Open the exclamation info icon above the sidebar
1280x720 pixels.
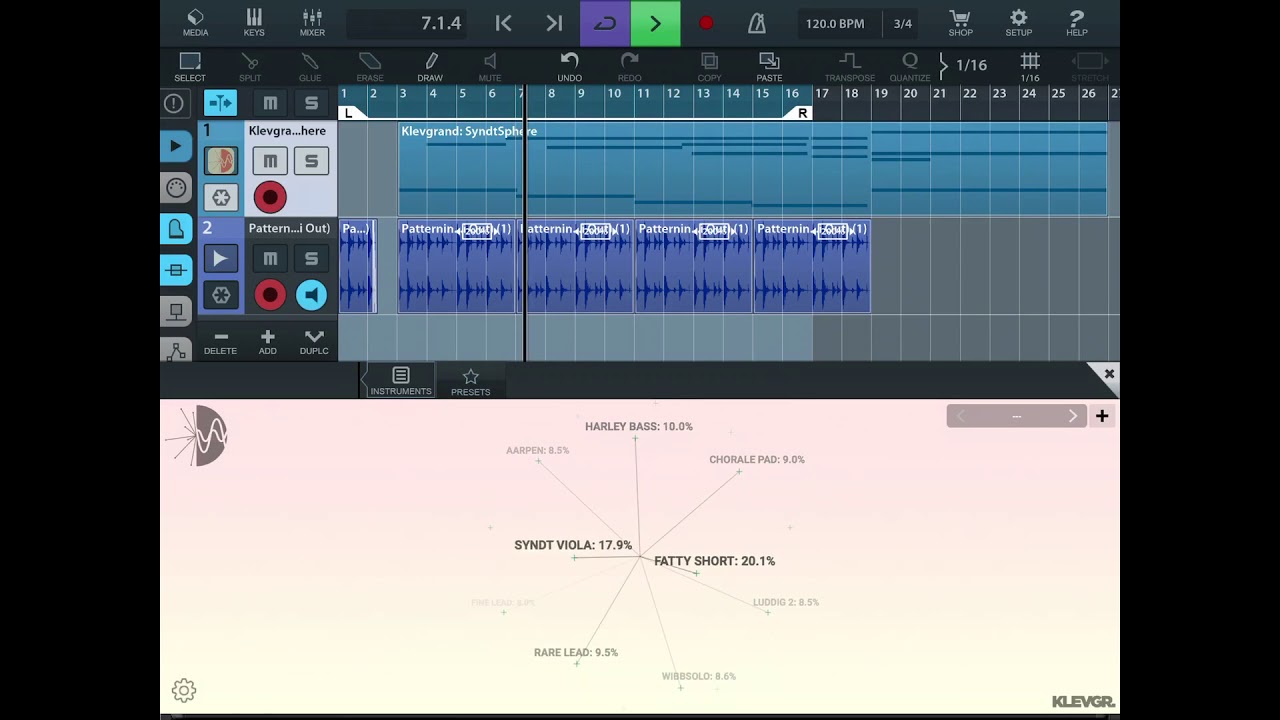click(x=174, y=103)
